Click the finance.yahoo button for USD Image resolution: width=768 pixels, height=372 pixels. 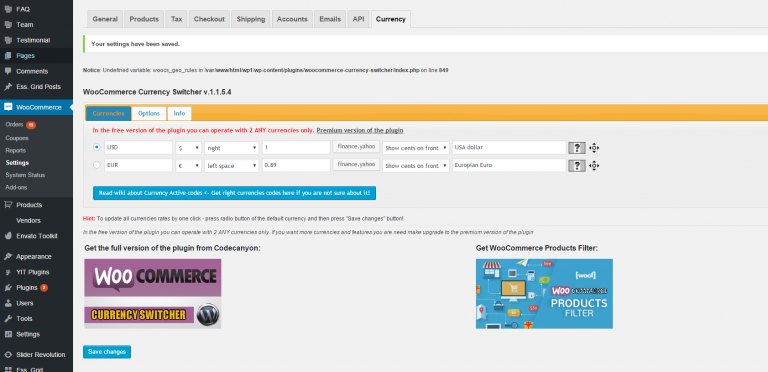356,147
